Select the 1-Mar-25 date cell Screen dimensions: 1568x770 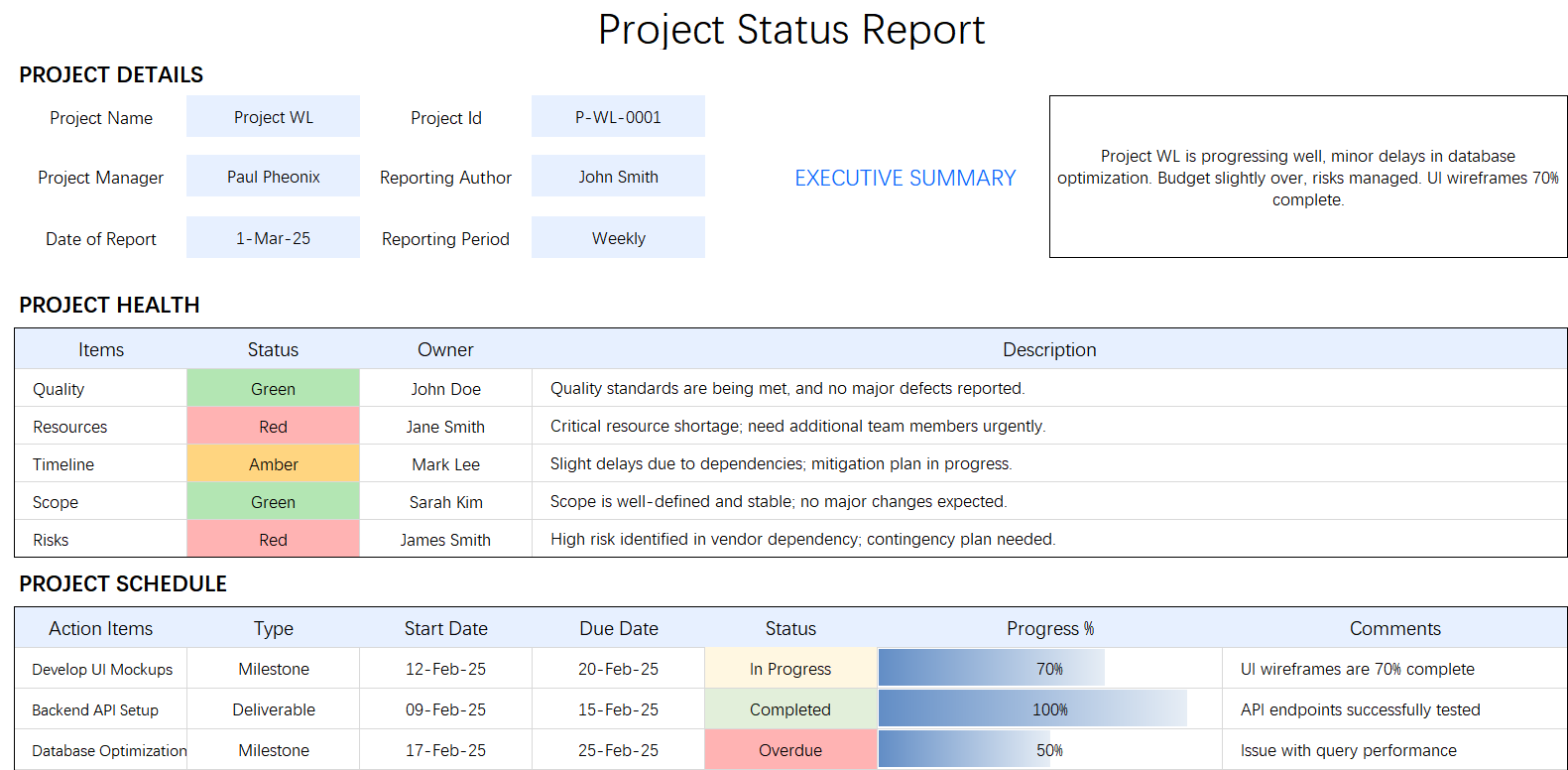tap(273, 237)
